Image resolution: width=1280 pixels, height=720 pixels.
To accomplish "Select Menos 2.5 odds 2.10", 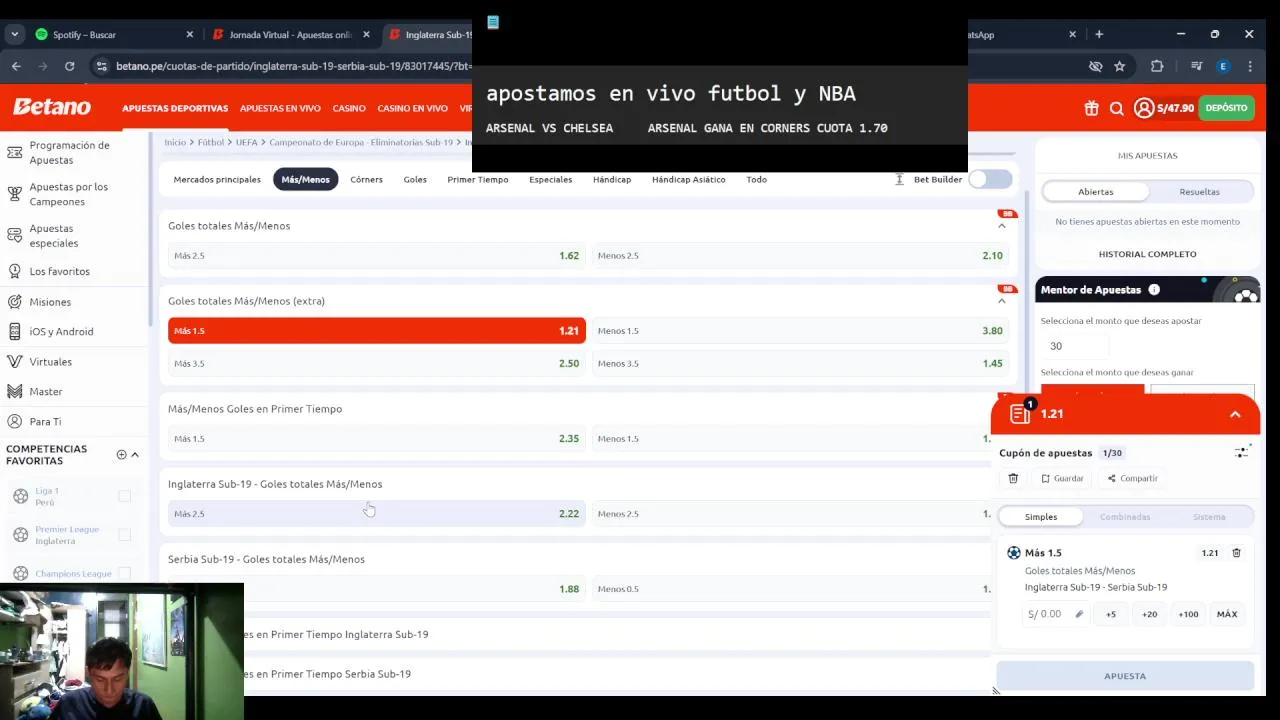I will click(800, 255).
